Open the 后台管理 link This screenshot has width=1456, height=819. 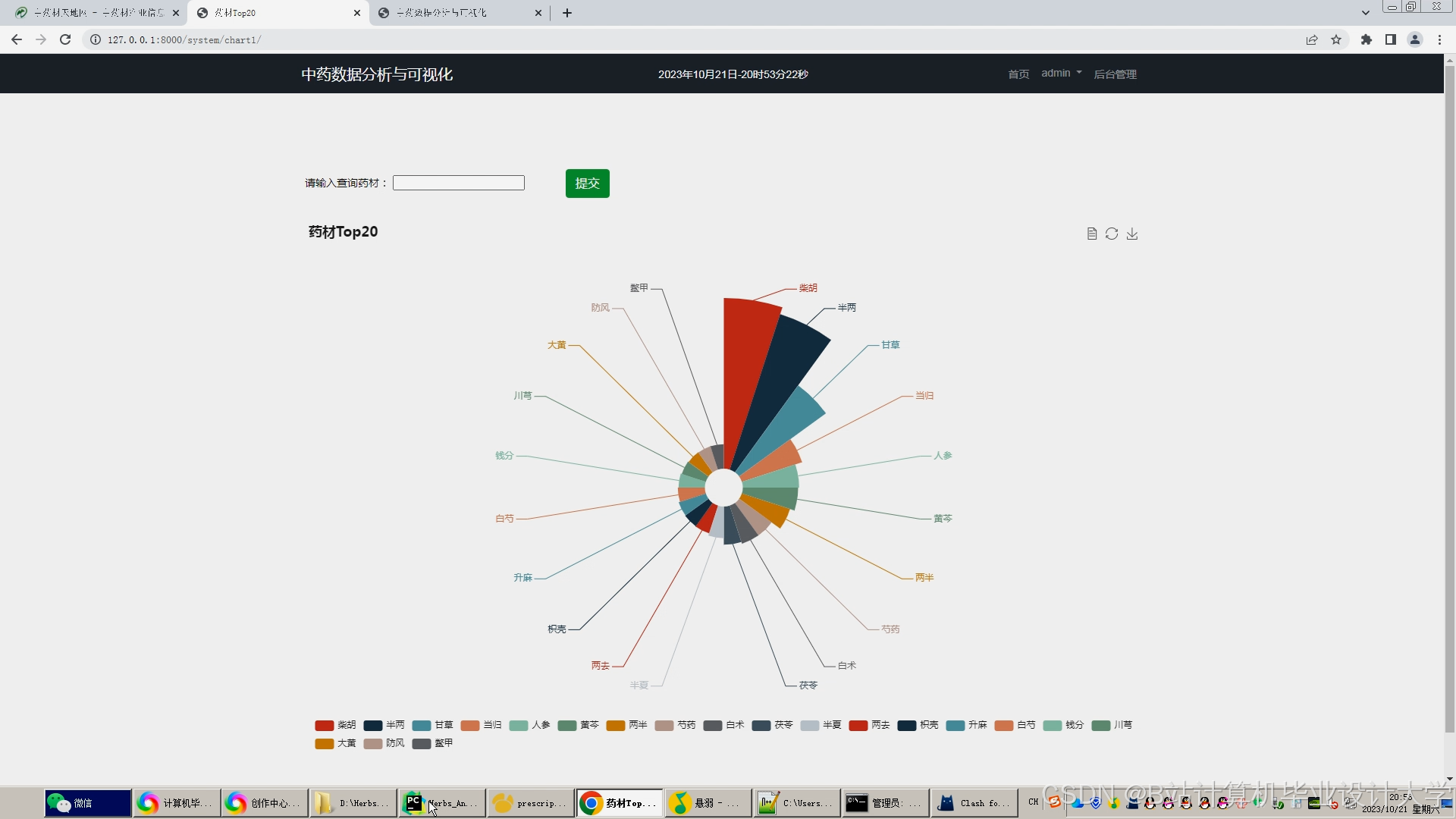1115,74
